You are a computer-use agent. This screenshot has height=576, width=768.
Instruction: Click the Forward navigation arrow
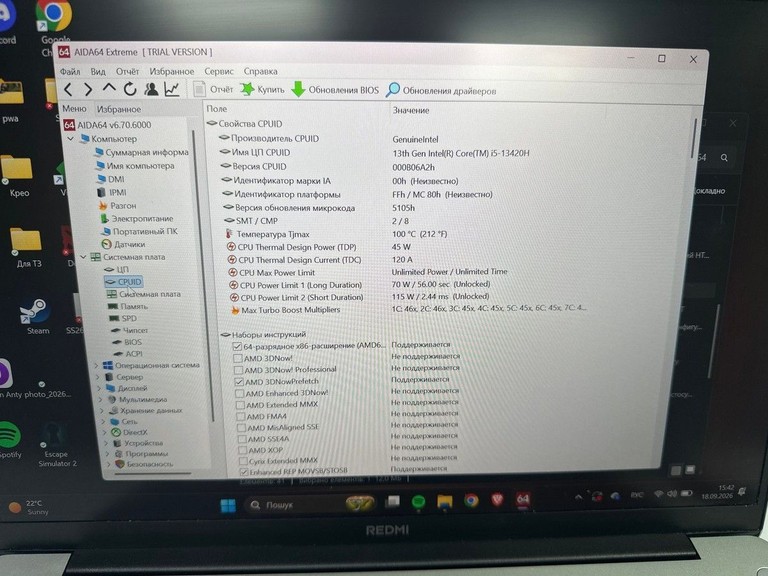pyautogui.click(x=88, y=89)
